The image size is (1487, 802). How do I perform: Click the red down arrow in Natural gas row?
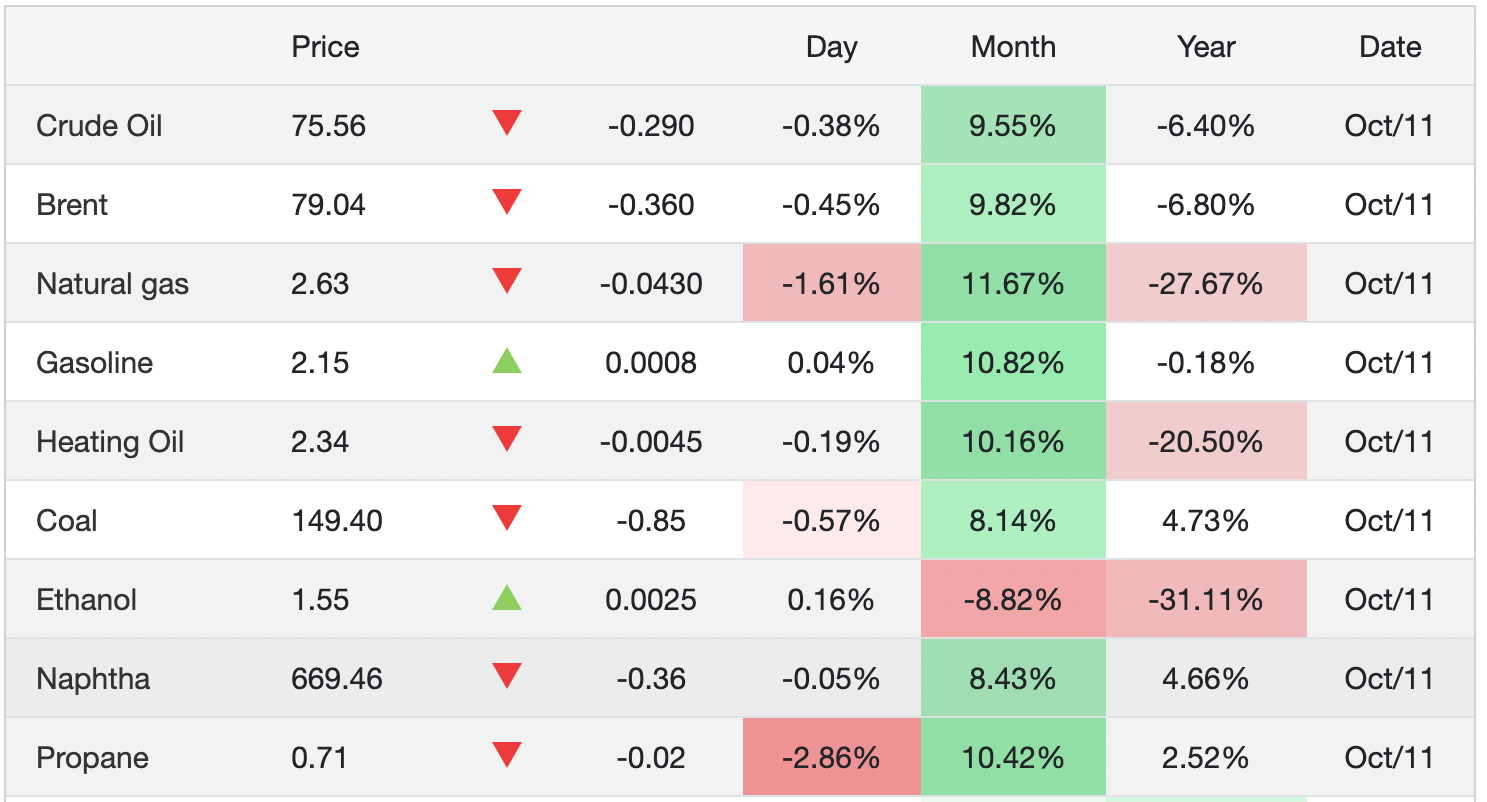[x=507, y=282]
